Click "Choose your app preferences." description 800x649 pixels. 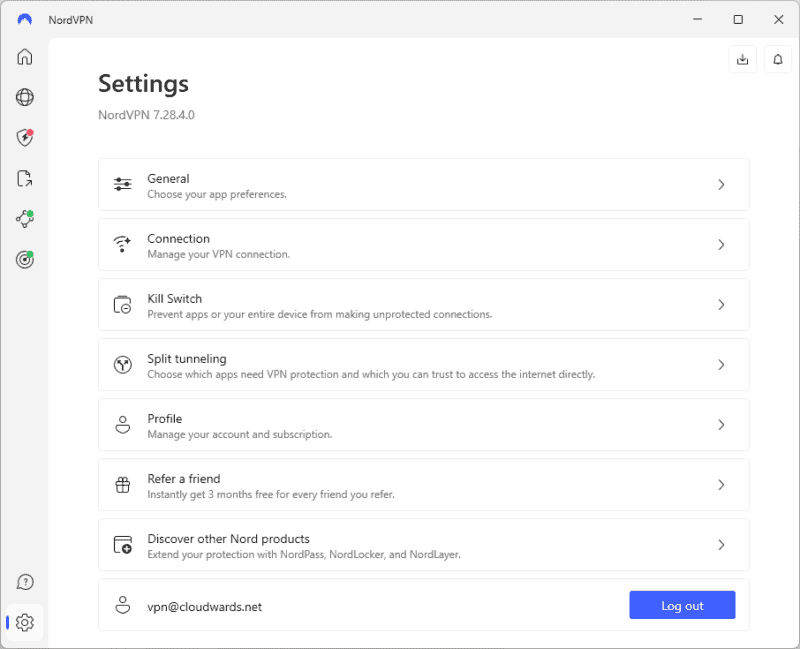pos(217,194)
